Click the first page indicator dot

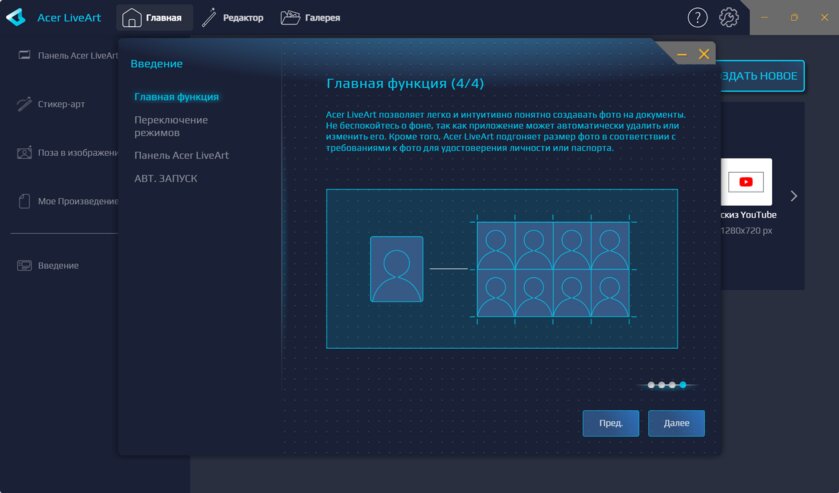point(651,384)
